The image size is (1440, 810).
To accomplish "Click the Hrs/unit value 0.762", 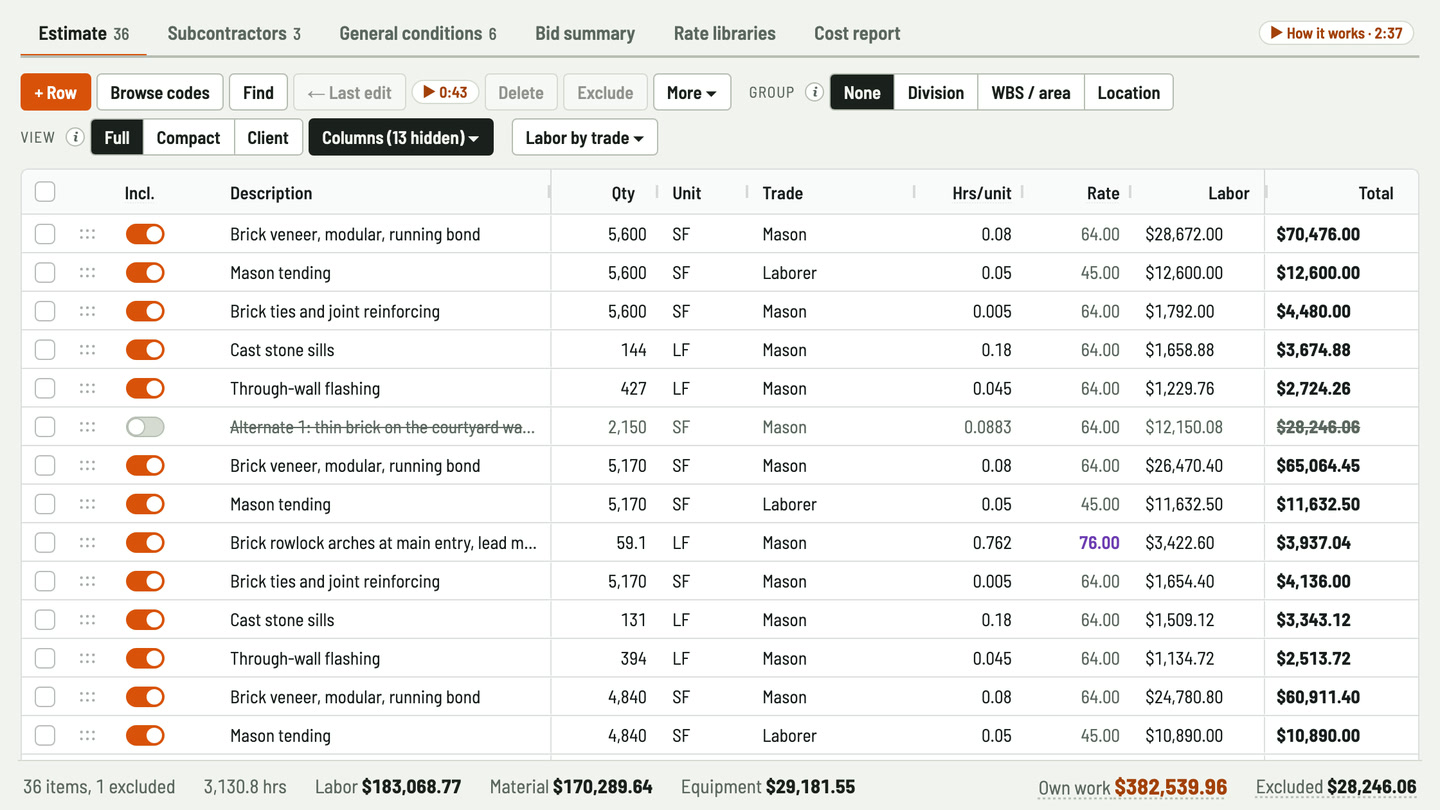I will point(992,543).
